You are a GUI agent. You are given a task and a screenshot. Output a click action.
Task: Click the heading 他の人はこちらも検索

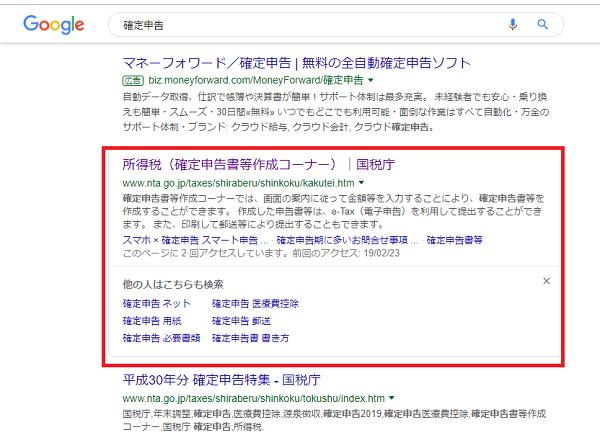pos(173,285)
